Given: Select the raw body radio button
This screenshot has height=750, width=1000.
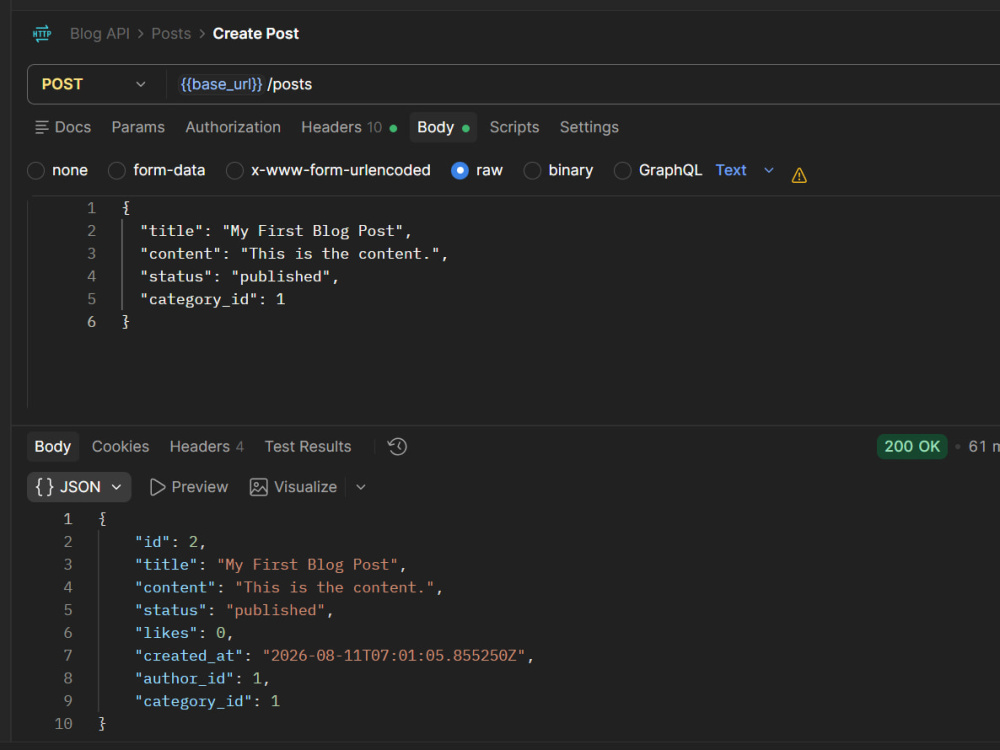Looking at the screenshot, I should (460, 170).
